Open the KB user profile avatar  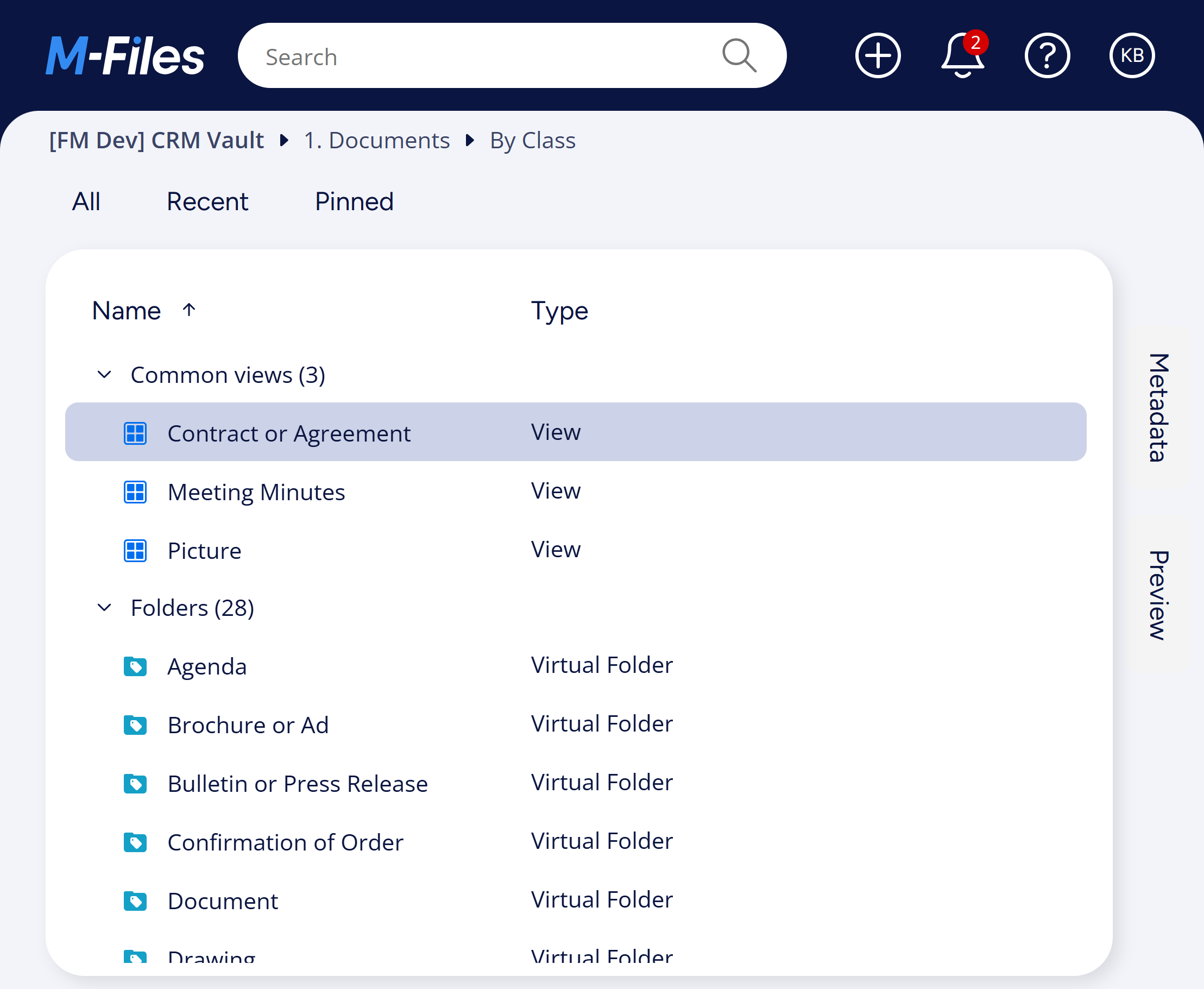1132,56
